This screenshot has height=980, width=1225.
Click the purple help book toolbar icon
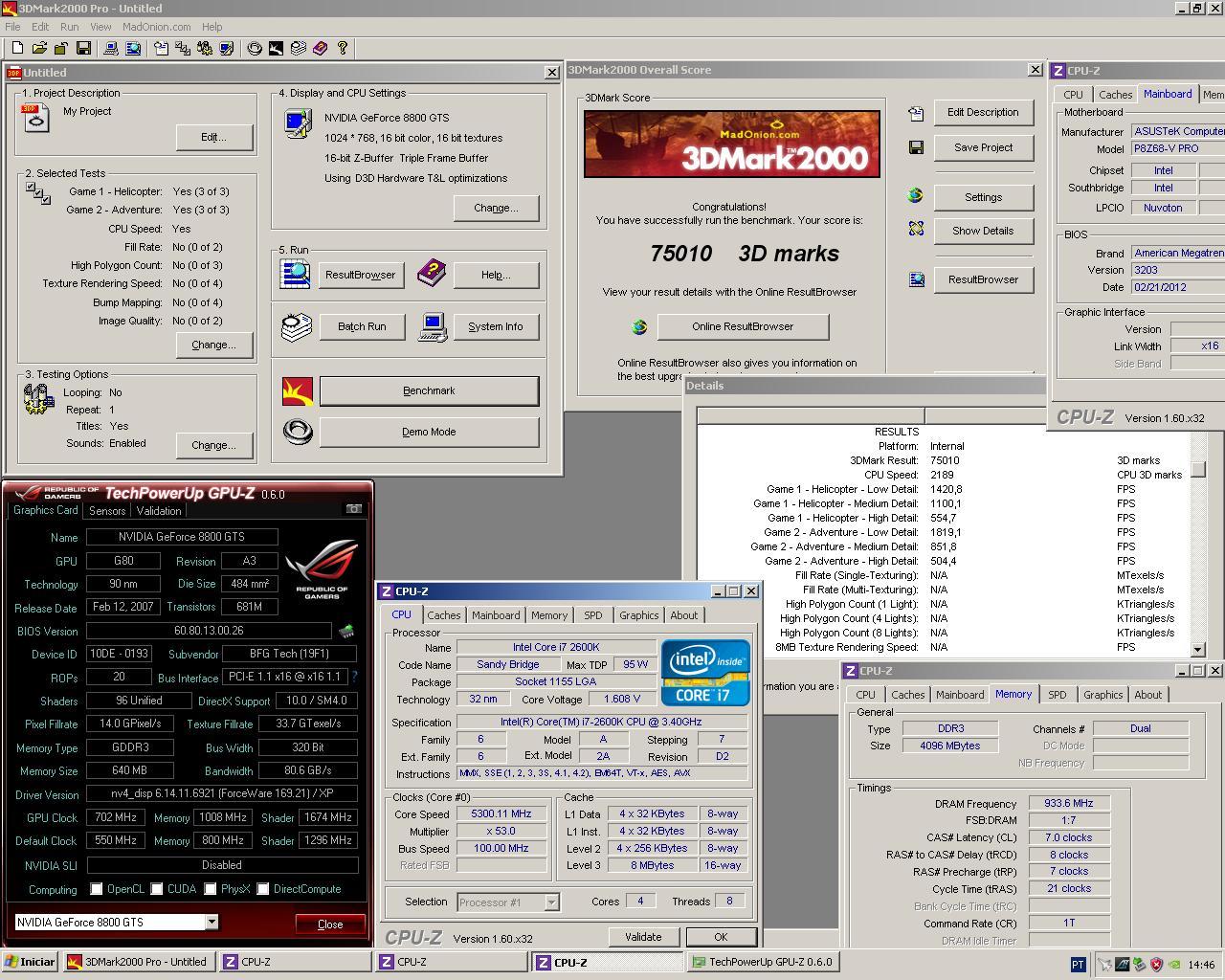[x=321, y=48]
